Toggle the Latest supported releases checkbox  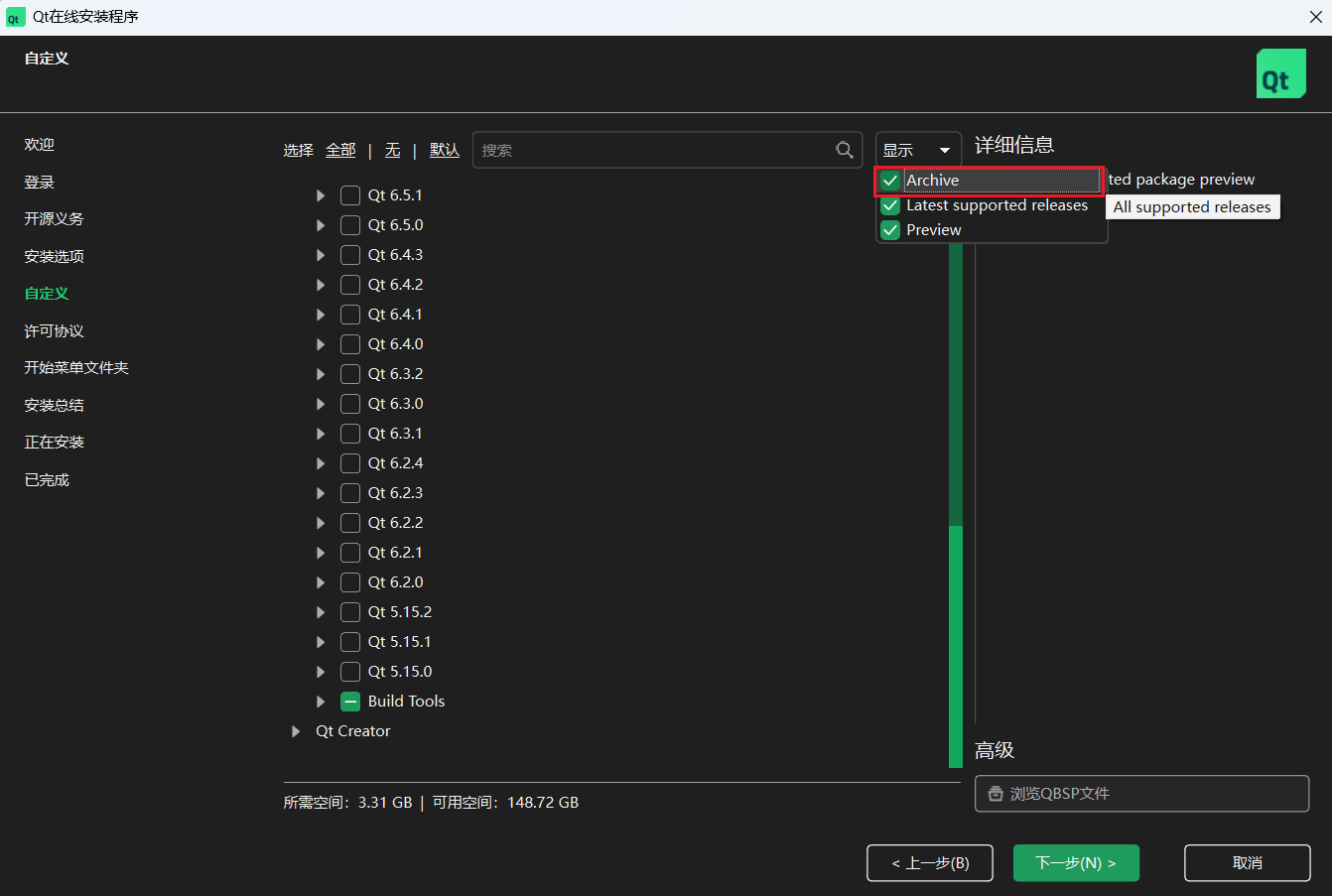coord(890,205)
